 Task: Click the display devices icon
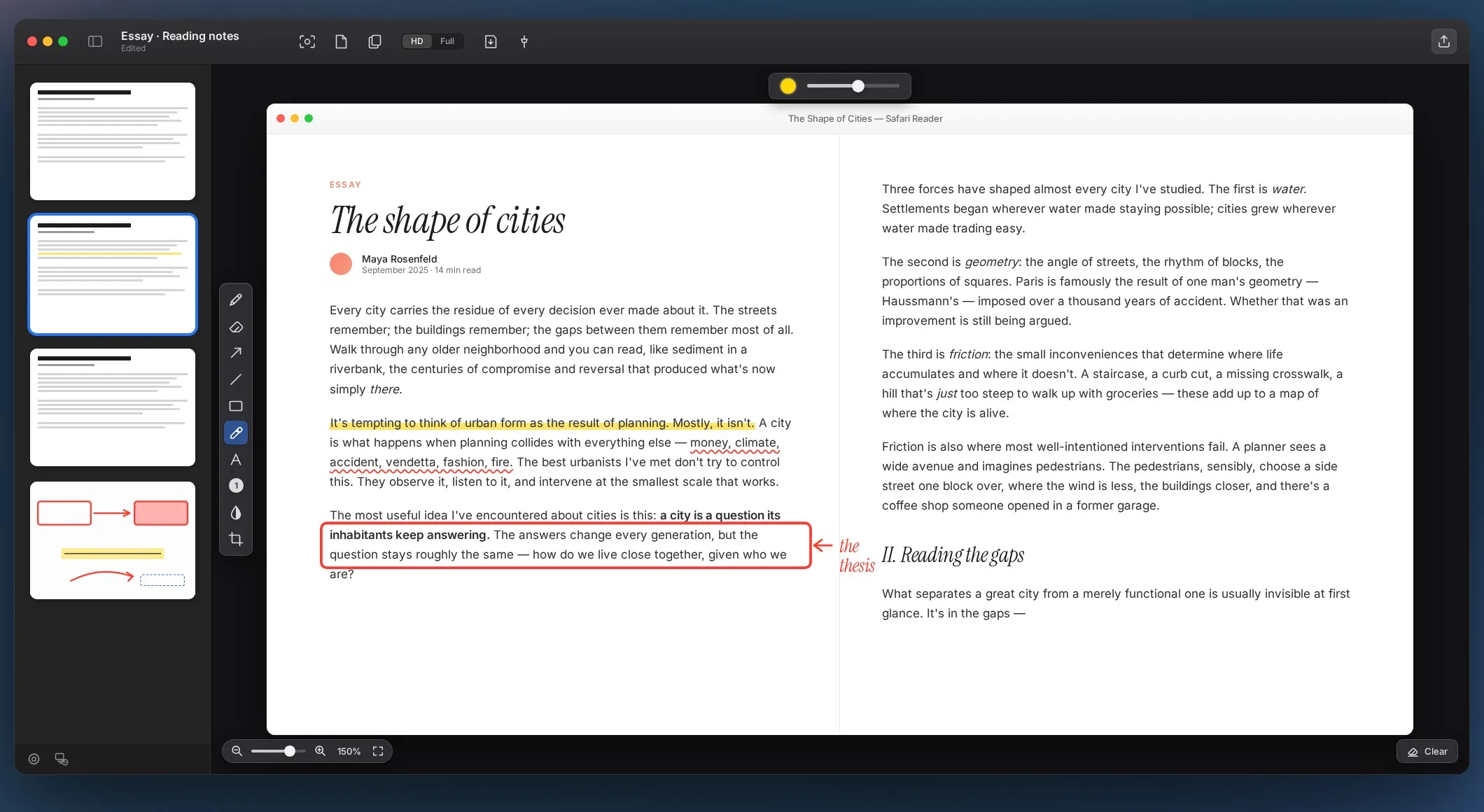click(62, 759)
